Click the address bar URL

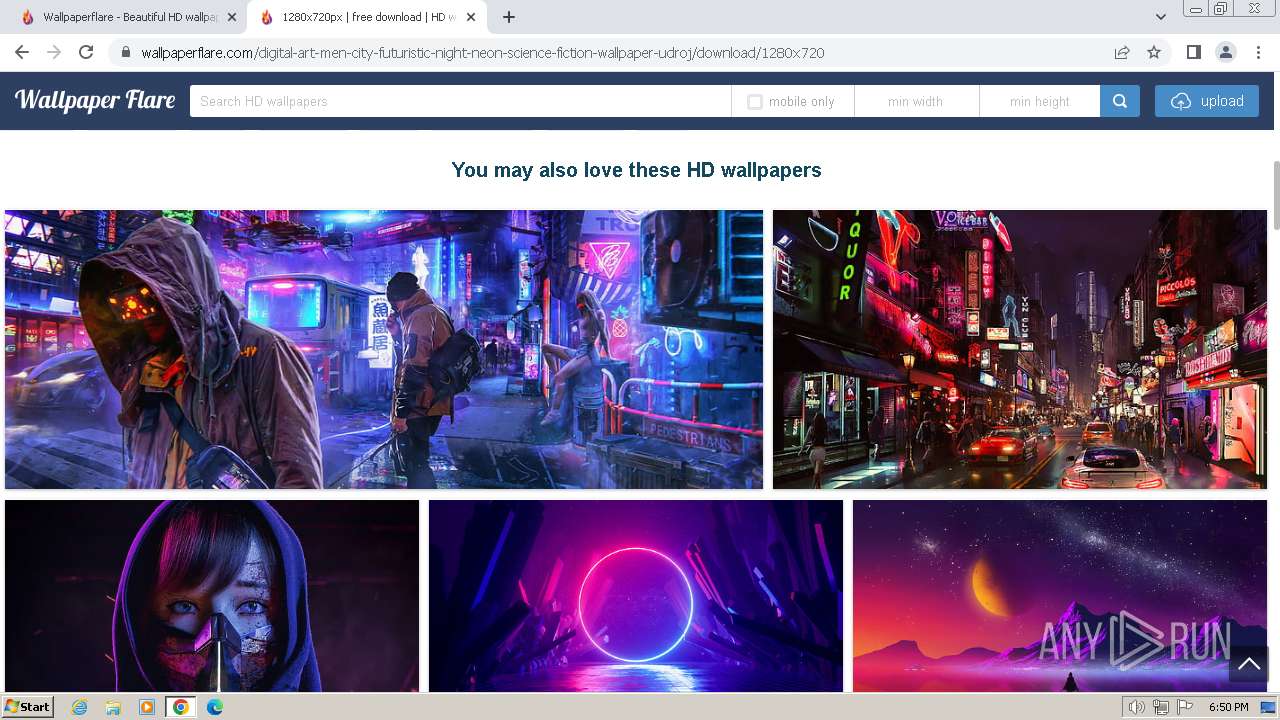[483, 53]
